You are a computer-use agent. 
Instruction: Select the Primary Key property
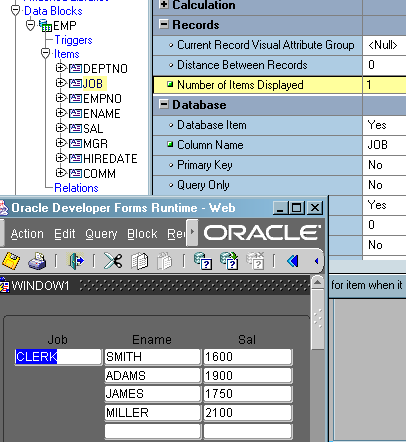pos(258,165)
